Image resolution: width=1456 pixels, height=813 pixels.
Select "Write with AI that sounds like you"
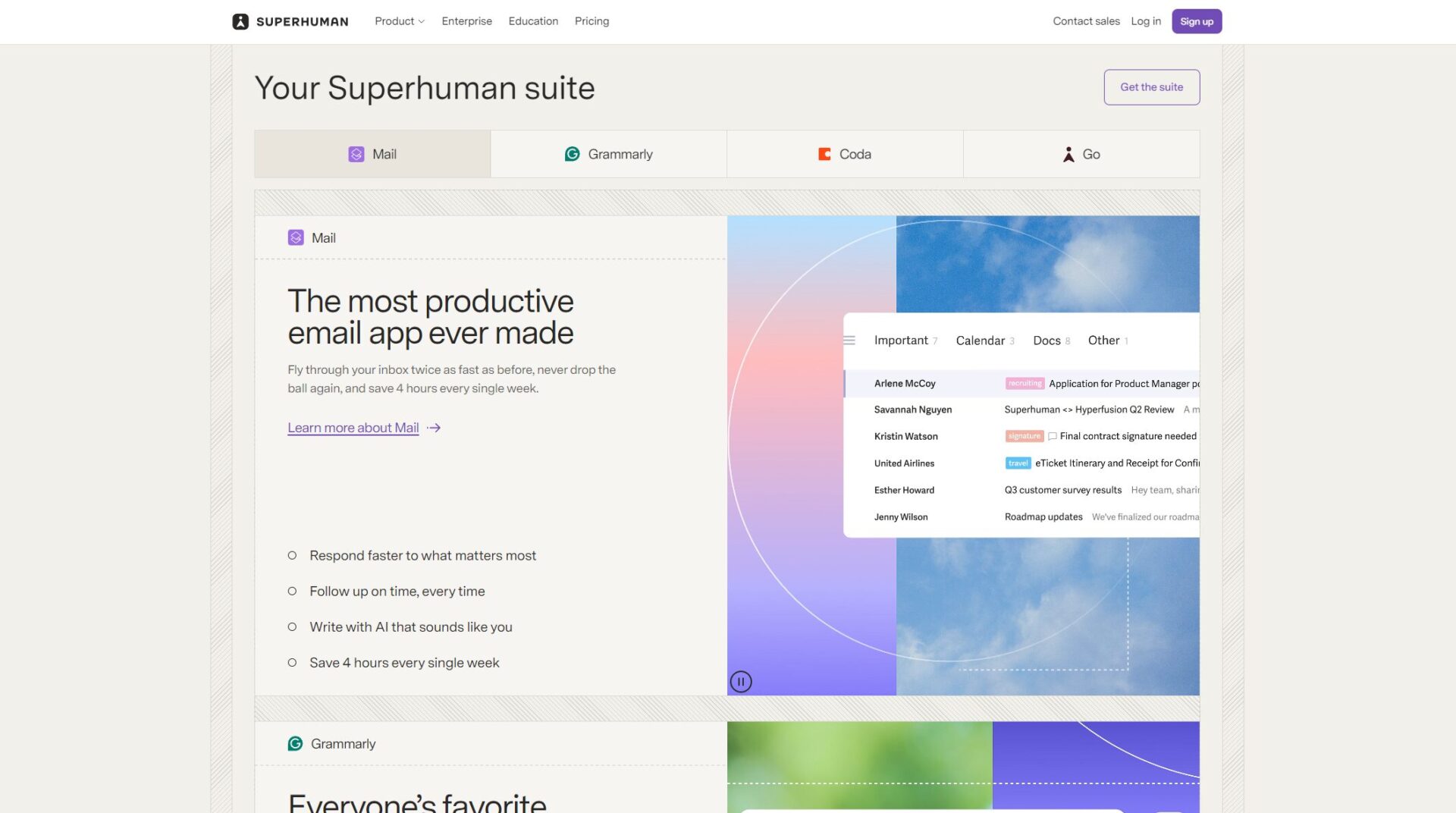(410, 626)
